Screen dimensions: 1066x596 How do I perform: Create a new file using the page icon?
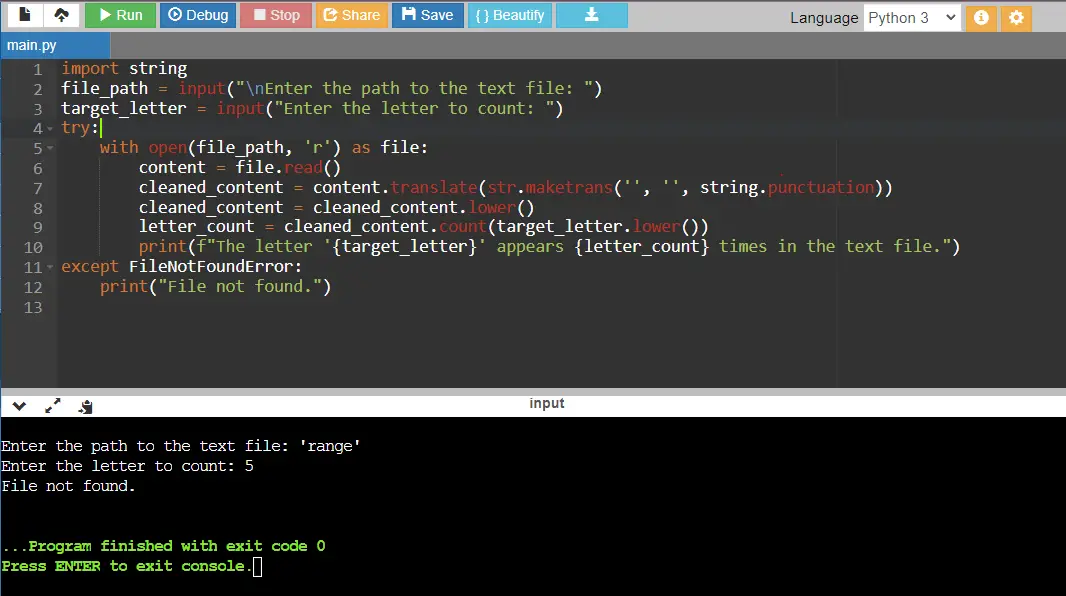click(x=24, y=15)
